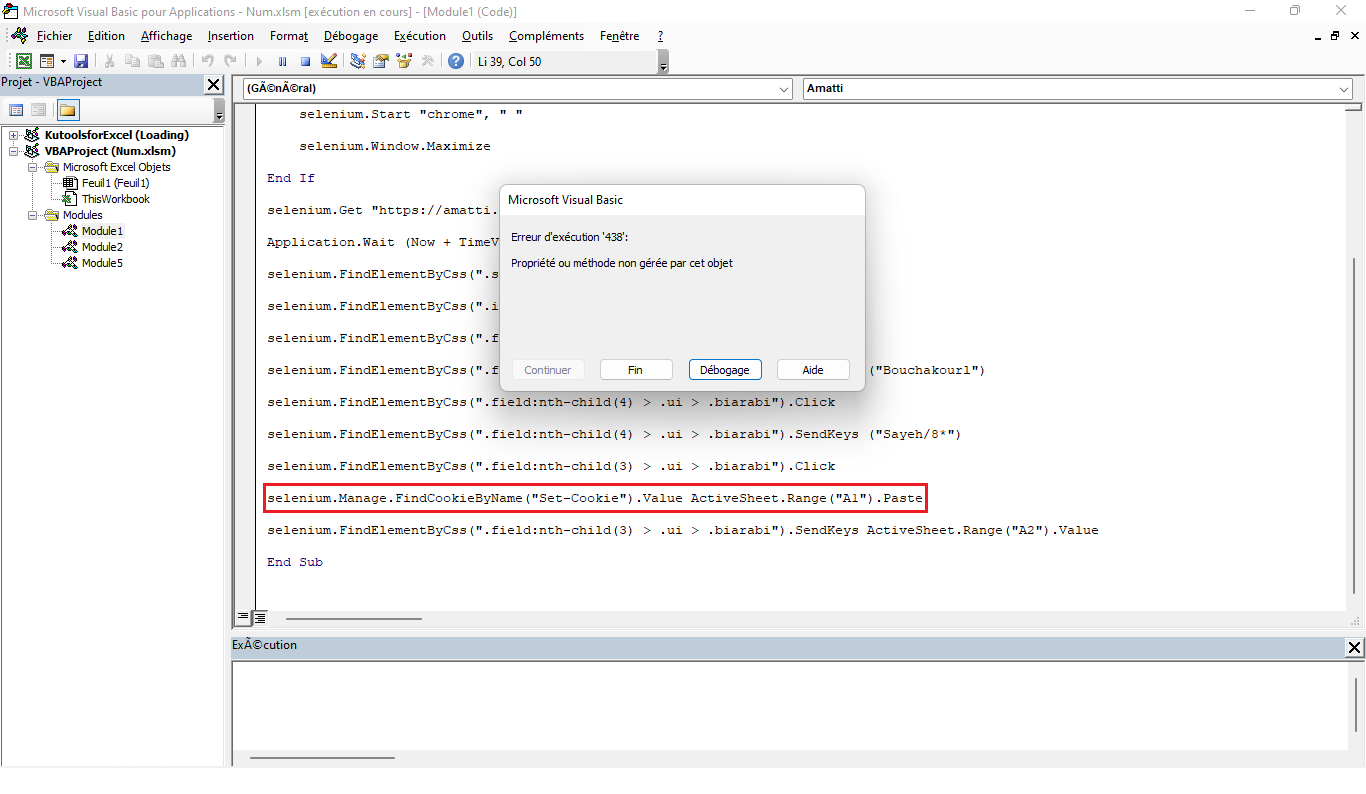Image resolution: width=1366 pixels, height=794 pixels.
Task: Open the Débogage menu
Action: [x=350, y=35]
